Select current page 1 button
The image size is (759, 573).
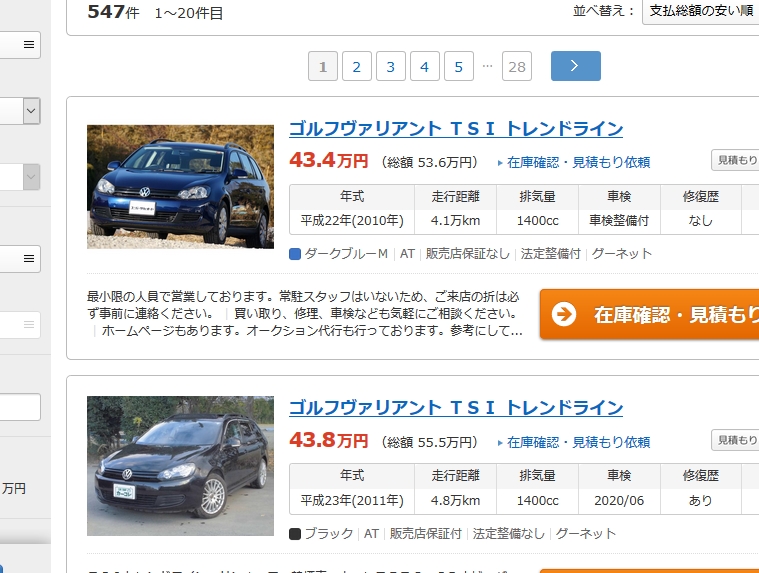click(323, 66)
